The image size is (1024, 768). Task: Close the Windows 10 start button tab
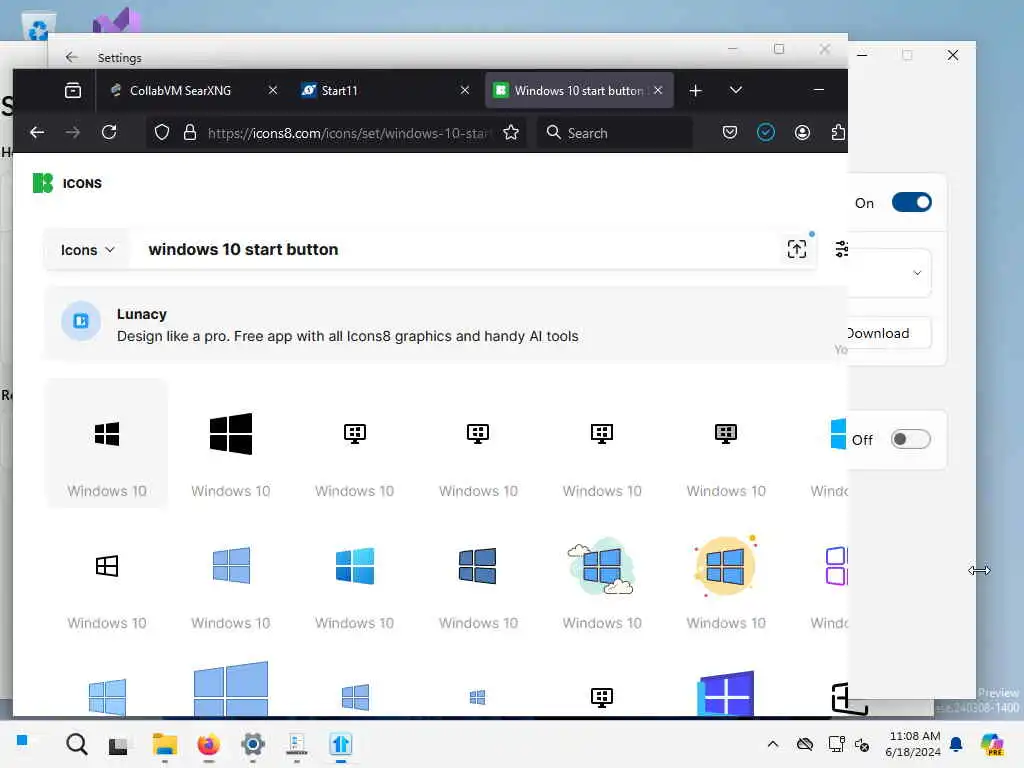pos(658,90)
